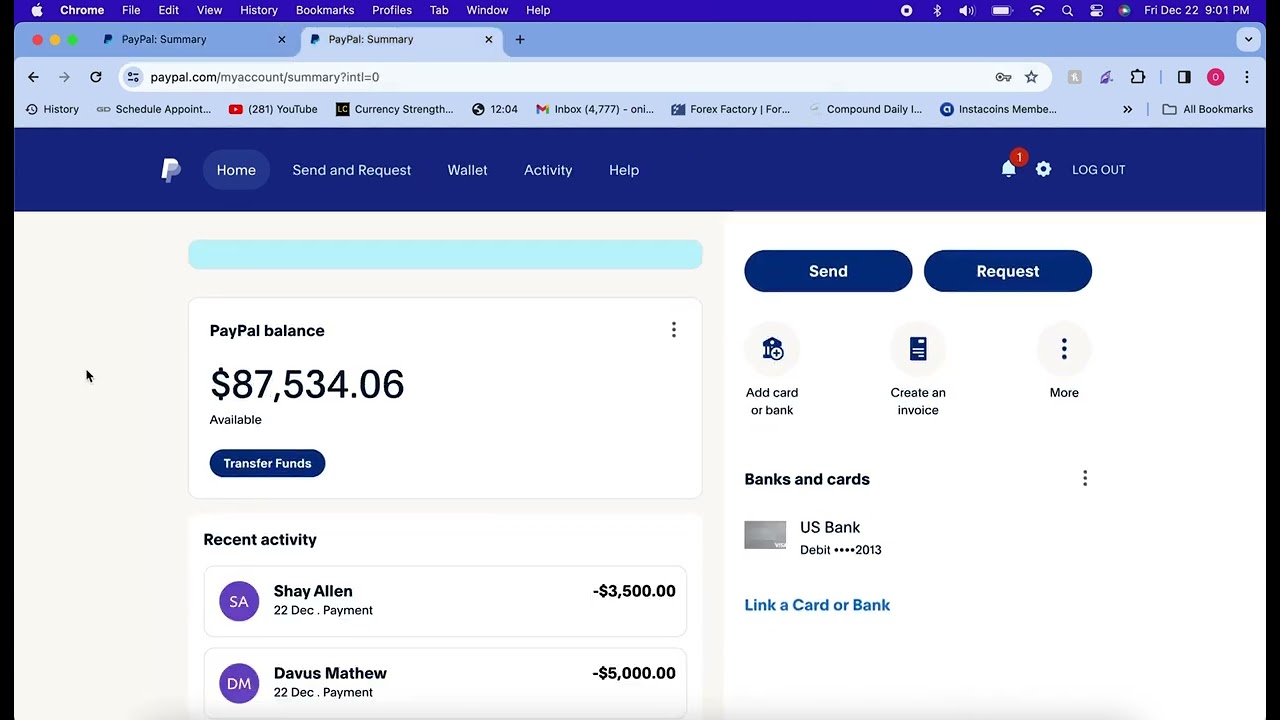Open the Activity page

coord(548,170)
